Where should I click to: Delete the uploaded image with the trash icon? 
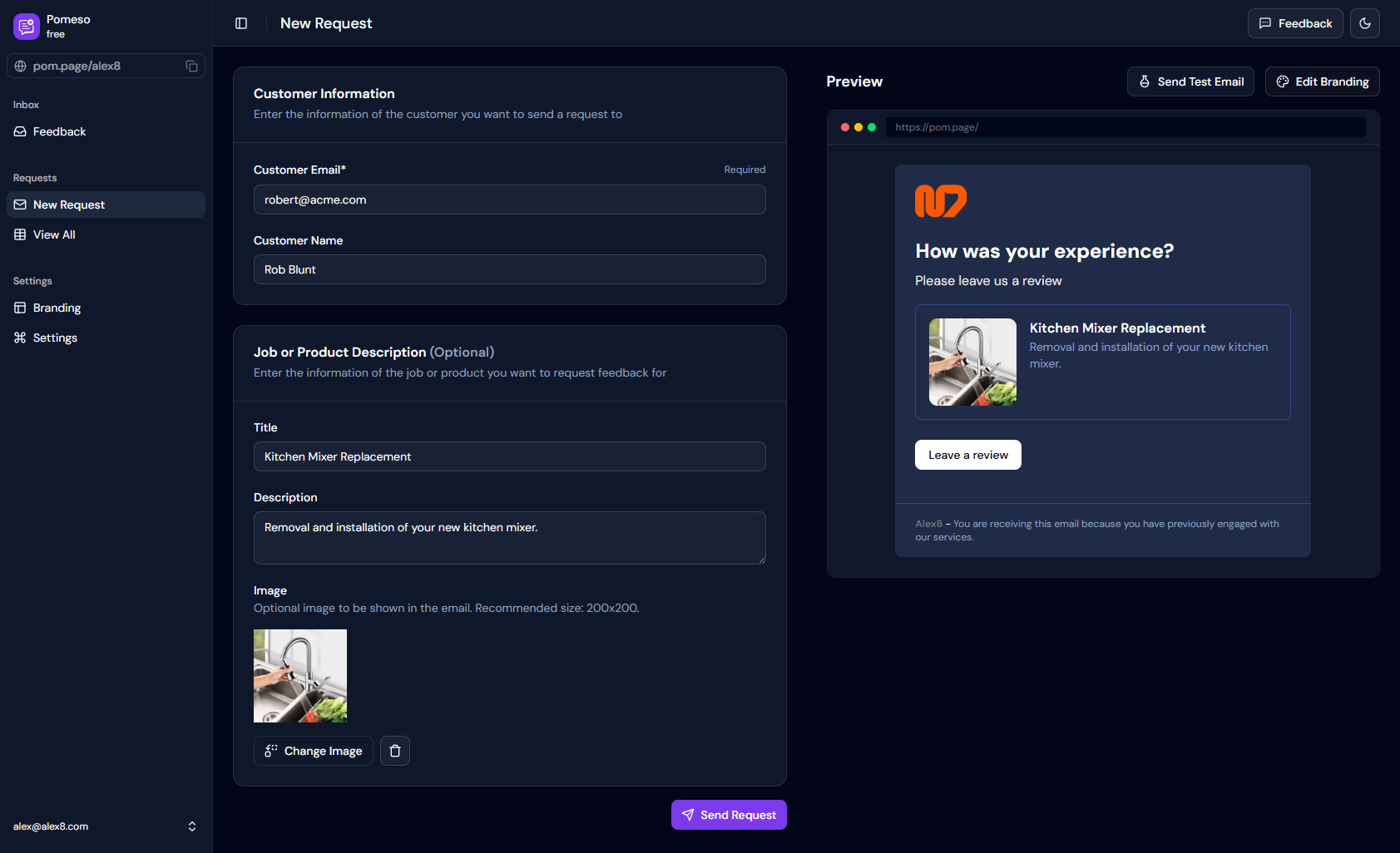tap(394, 750)
